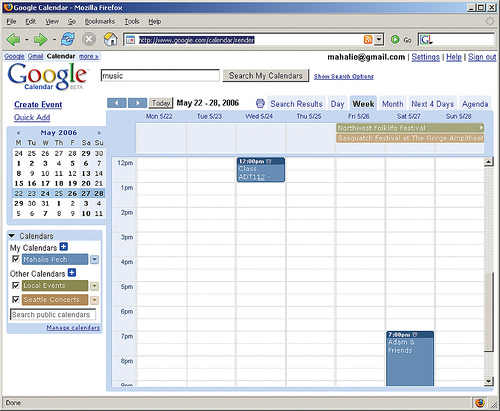The width and height of the screenshot is (500, 411).
Task: Collapse the Calendars panel triangle
Action: (12, 236)
